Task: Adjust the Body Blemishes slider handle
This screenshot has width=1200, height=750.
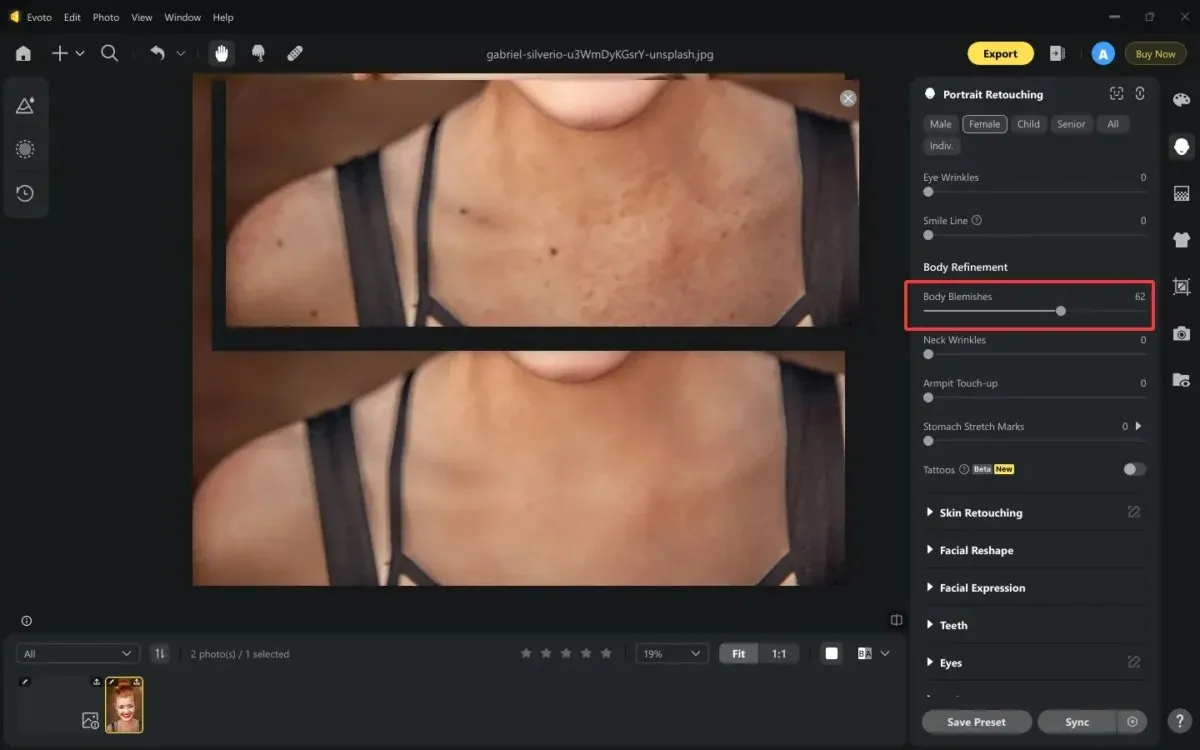Action: (1060, 311)
